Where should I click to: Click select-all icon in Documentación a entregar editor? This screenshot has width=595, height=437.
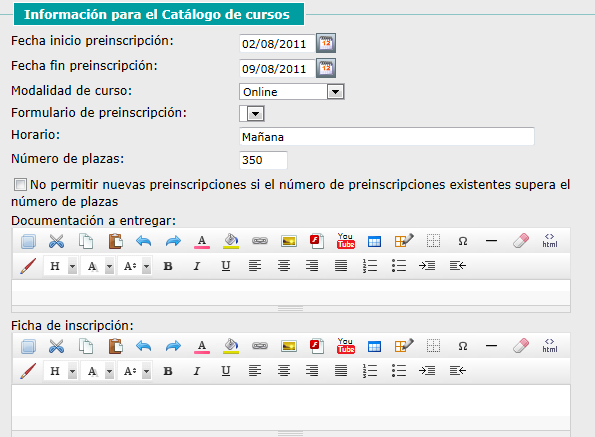click(x=28, y=241)
